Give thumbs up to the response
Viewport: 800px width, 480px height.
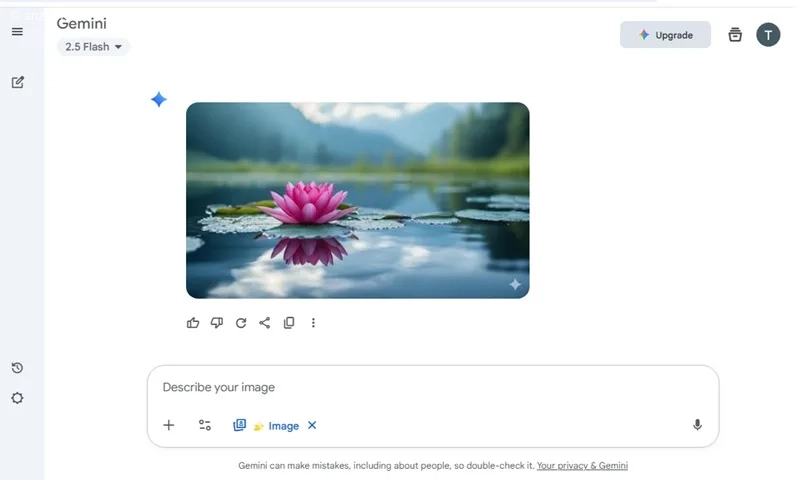[193, 323]
